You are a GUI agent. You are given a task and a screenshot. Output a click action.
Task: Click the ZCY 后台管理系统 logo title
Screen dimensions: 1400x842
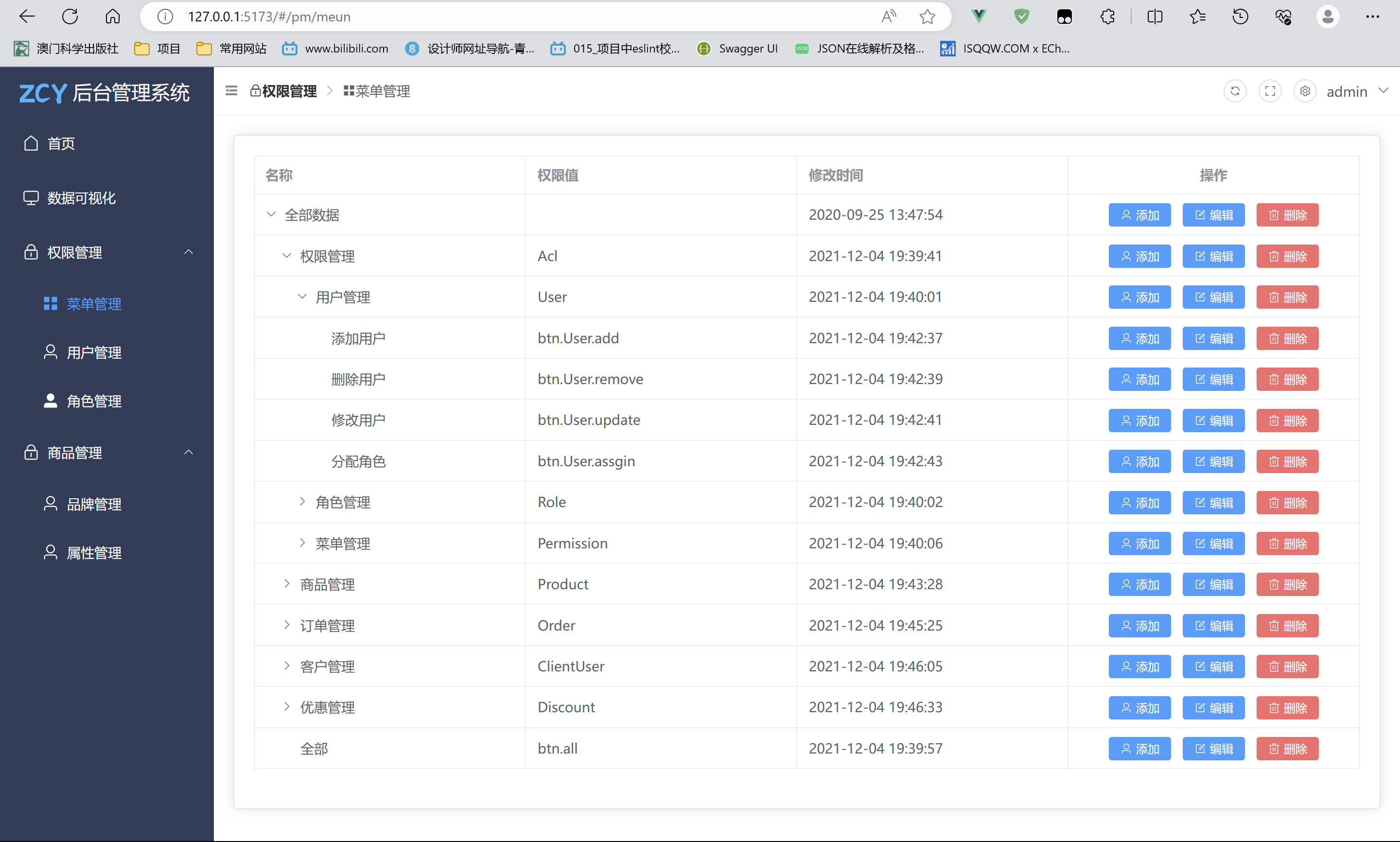pos(105,93)
